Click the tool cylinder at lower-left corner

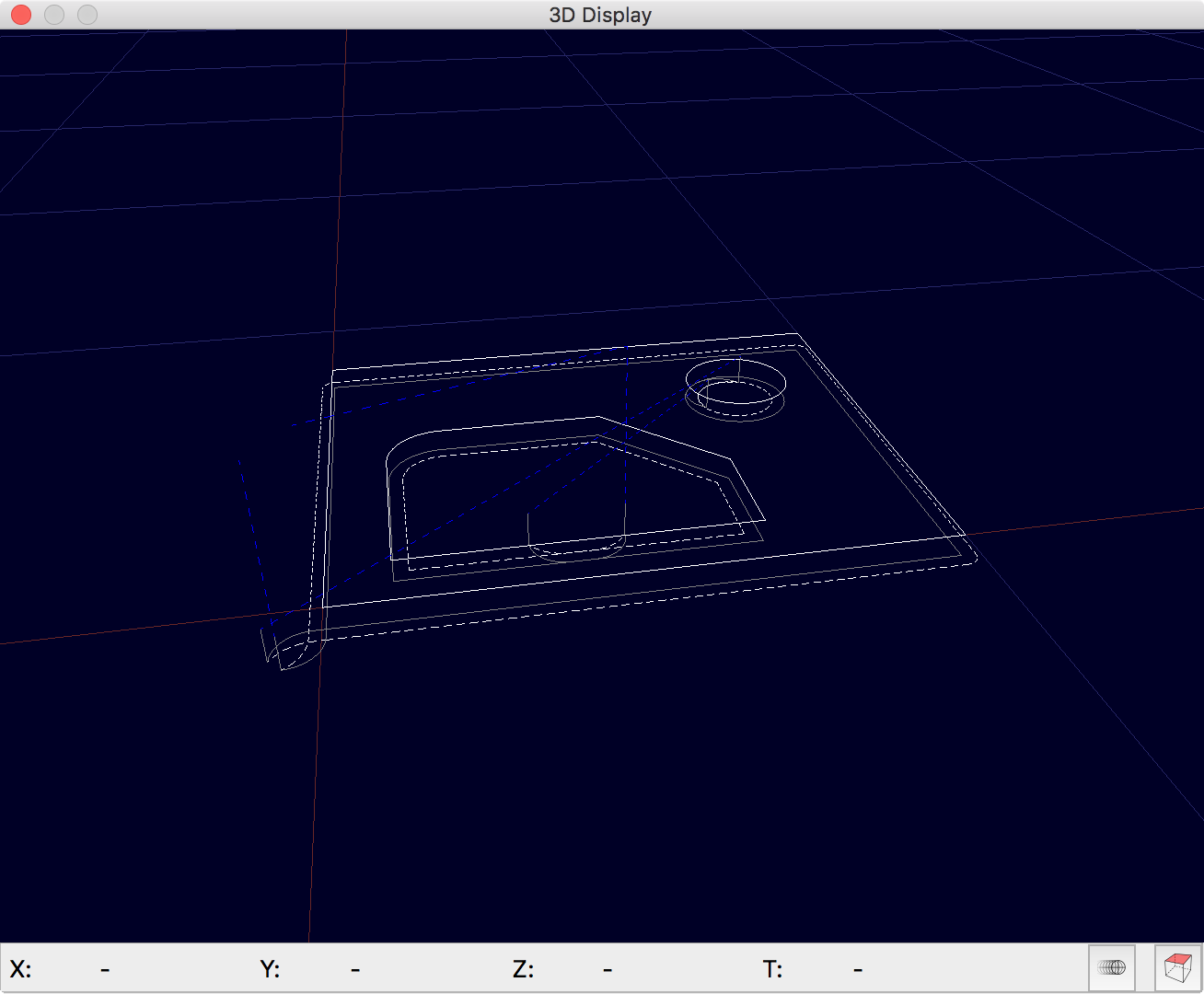pyautogui.click(x=292, y=646)
